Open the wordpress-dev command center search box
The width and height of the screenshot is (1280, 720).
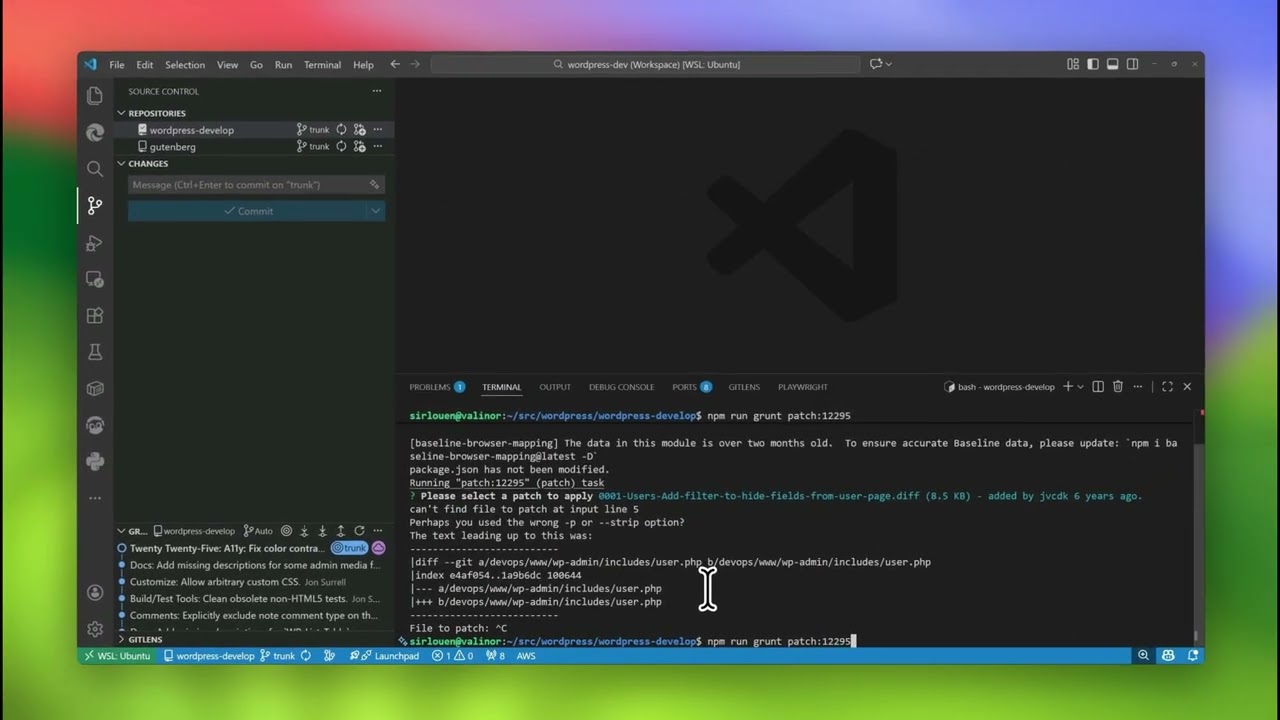tap(645, 64)
